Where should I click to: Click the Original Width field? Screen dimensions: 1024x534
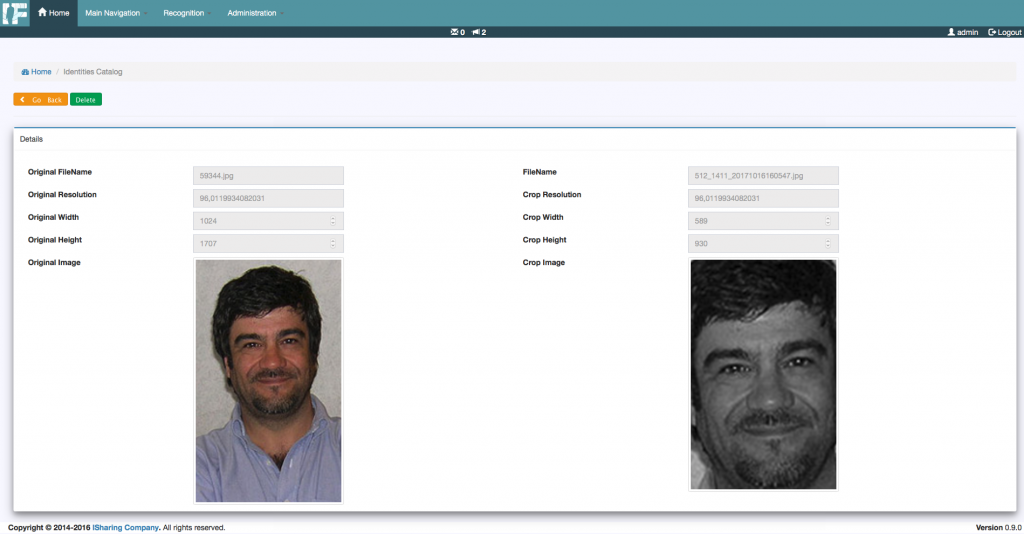[268, 221]
